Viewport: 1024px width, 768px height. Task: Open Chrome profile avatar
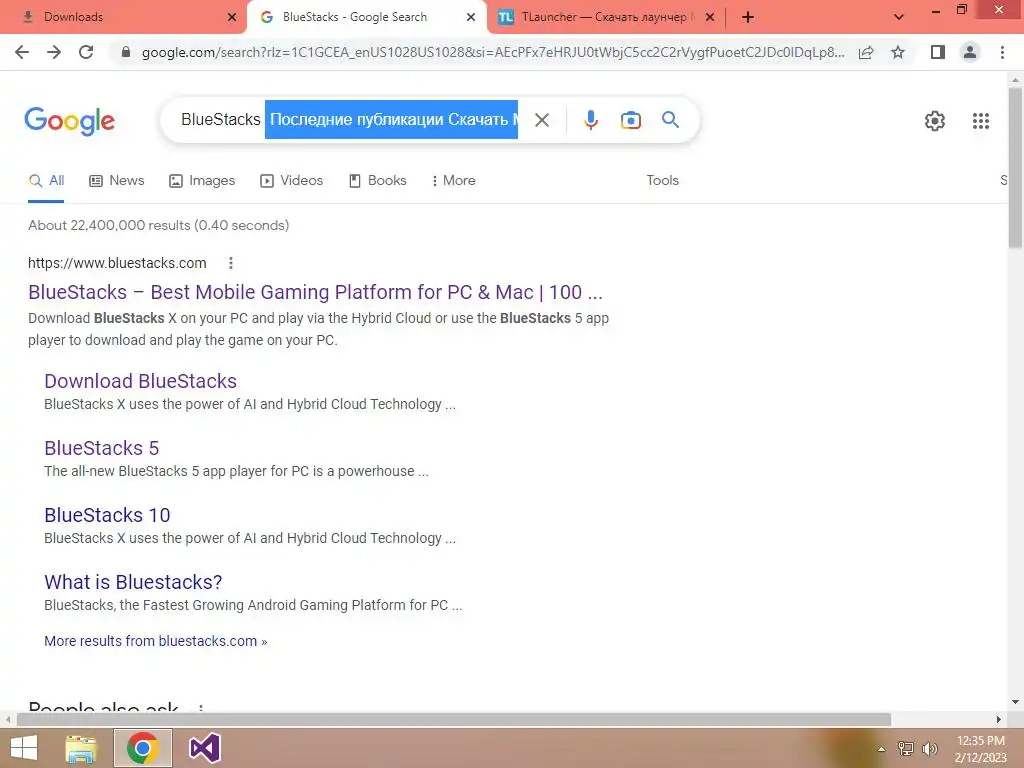coord(970,52)
